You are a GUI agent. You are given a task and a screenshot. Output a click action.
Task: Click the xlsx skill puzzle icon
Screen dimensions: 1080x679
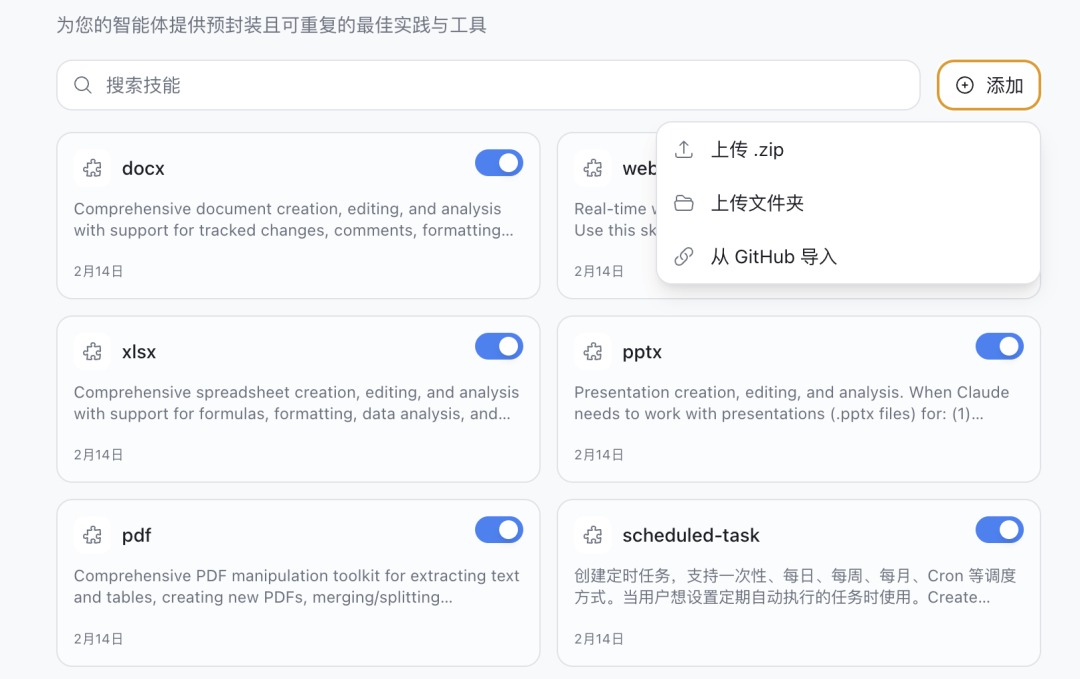coord(92,351)
